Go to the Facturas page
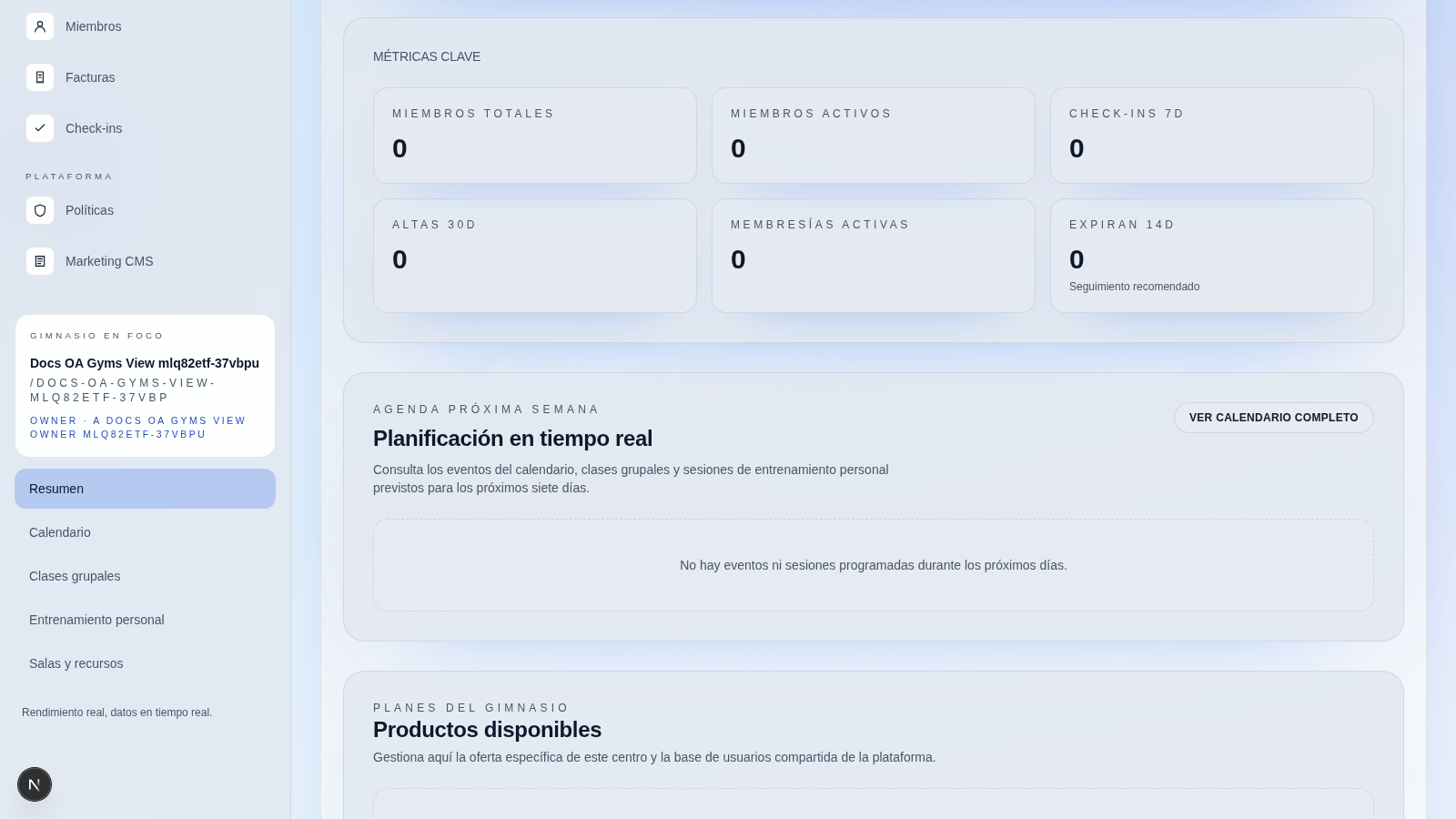Viewport: 1456px width, 819px height. [x=90, y=77]
